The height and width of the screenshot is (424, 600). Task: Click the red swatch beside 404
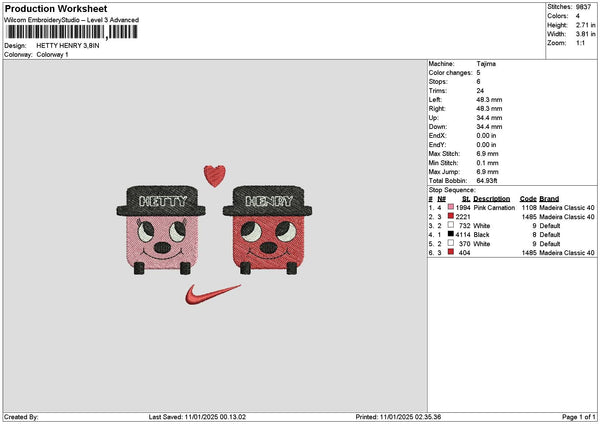tap(451, 252)
